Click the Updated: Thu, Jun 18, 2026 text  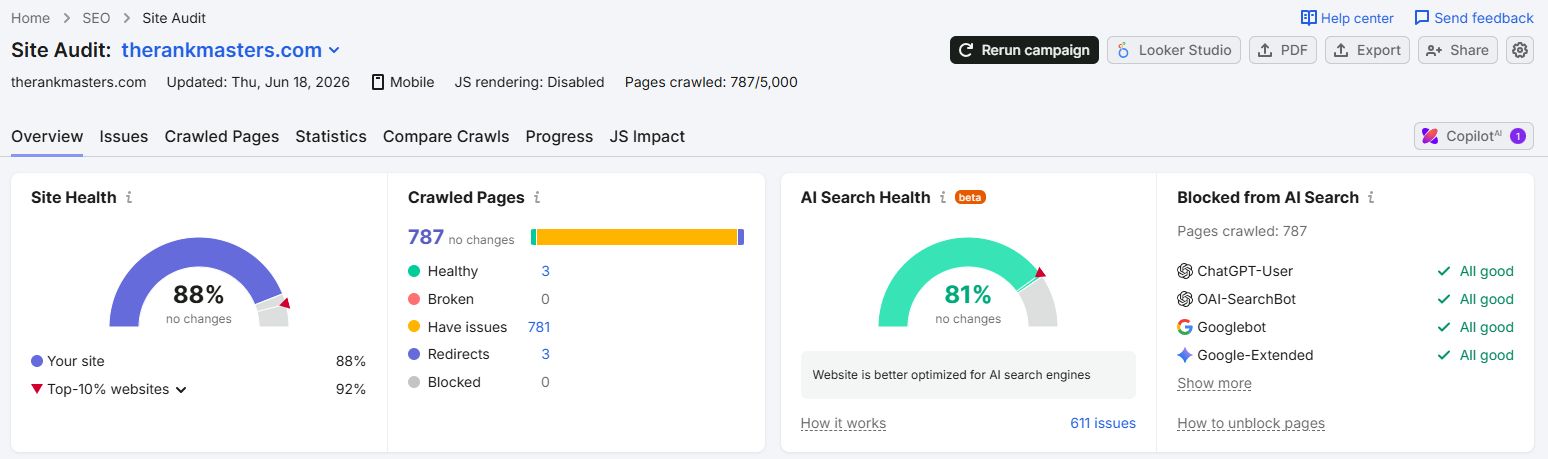(258, 82)
